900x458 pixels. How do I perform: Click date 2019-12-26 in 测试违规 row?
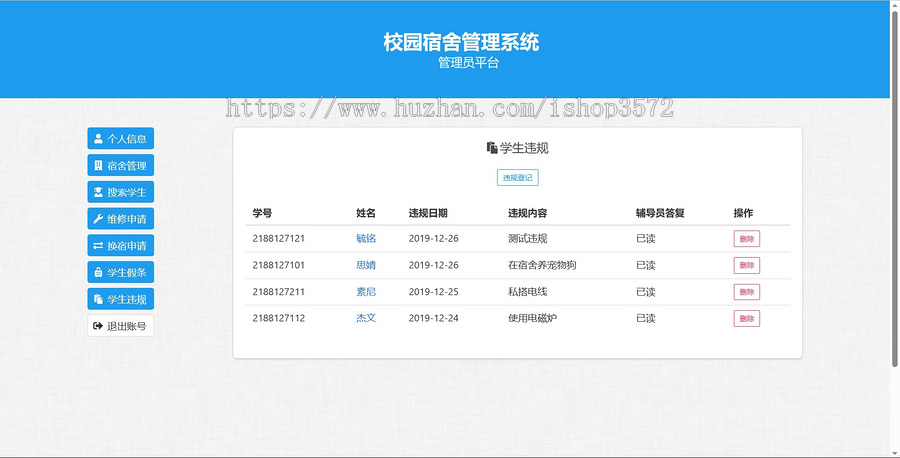point(433,238)
